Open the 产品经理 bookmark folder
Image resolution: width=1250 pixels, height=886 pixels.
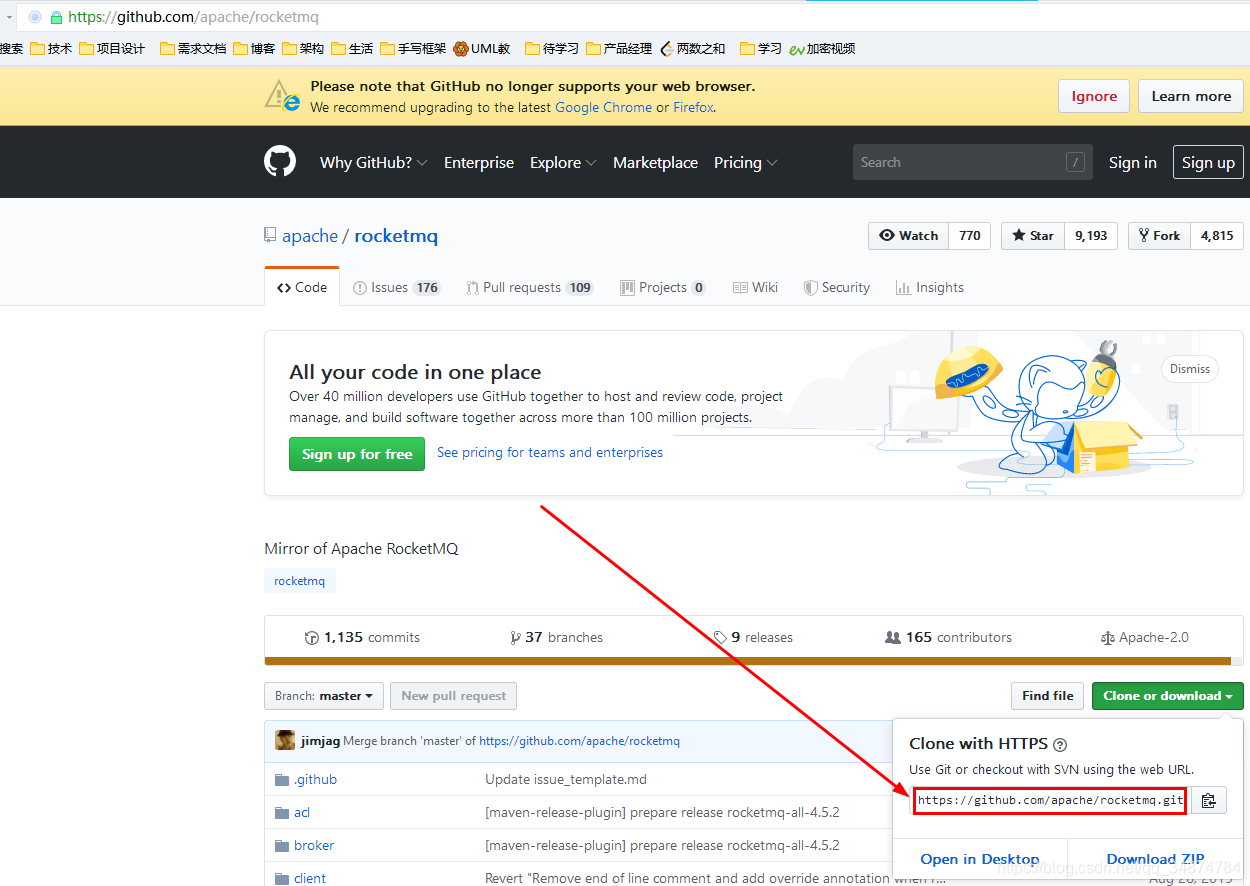[619, 48]
